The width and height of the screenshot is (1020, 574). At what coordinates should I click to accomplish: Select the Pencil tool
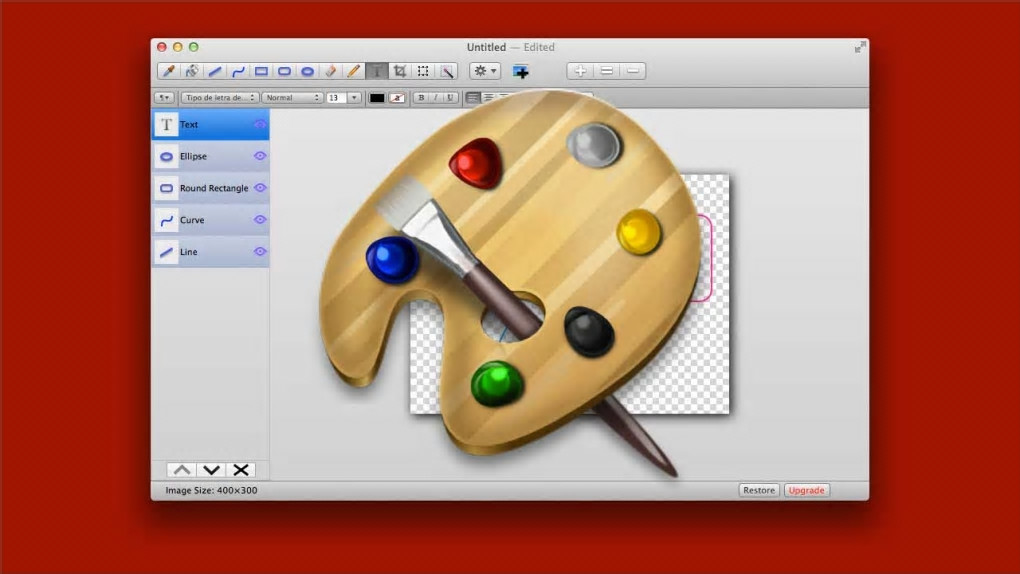coord(354,71)
